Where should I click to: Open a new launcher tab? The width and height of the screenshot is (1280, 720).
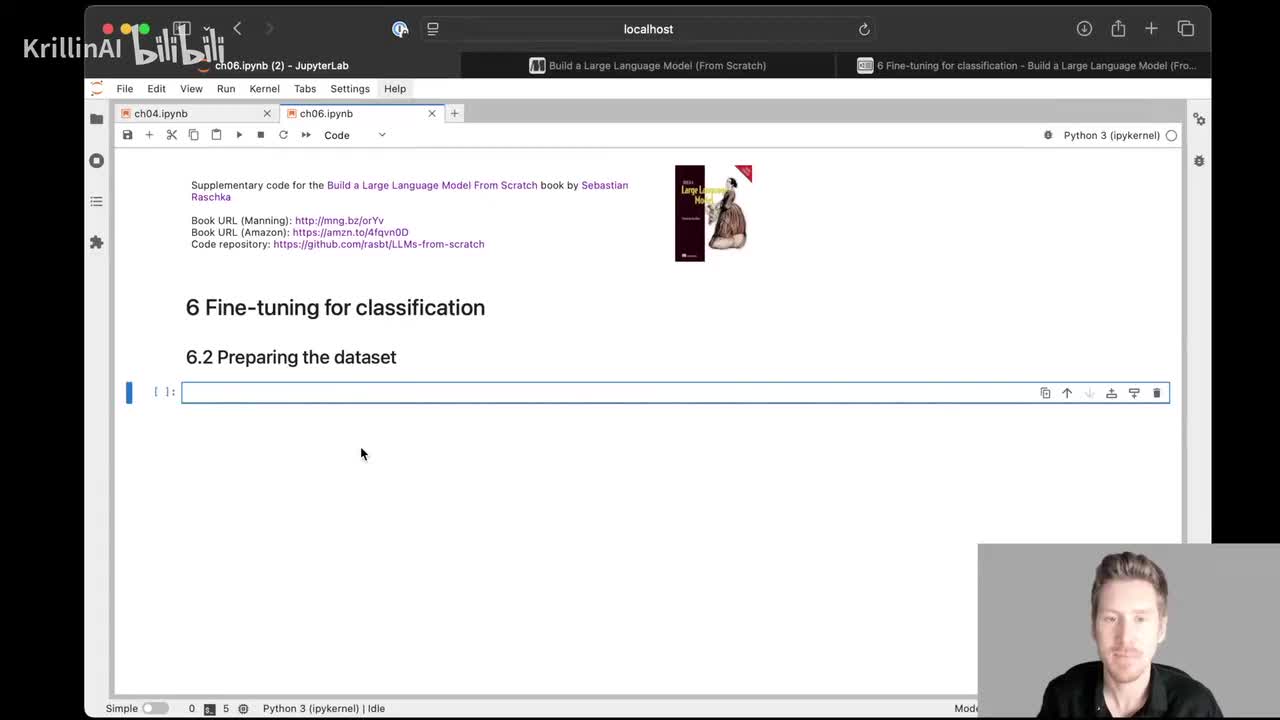tap(454, 113)
